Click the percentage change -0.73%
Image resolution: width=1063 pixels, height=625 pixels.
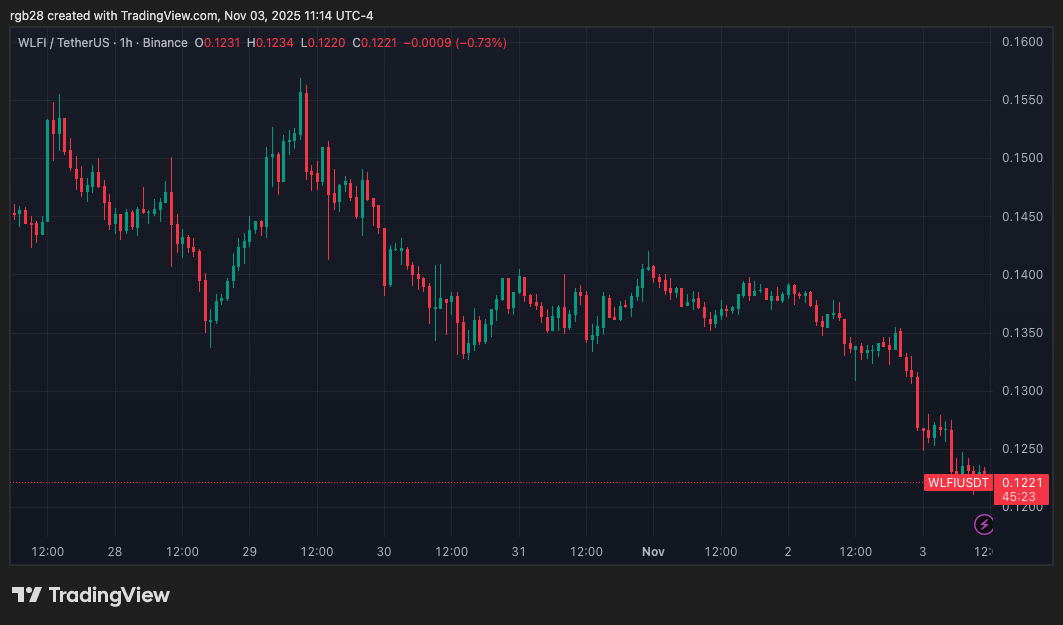[x=478, y=43]
